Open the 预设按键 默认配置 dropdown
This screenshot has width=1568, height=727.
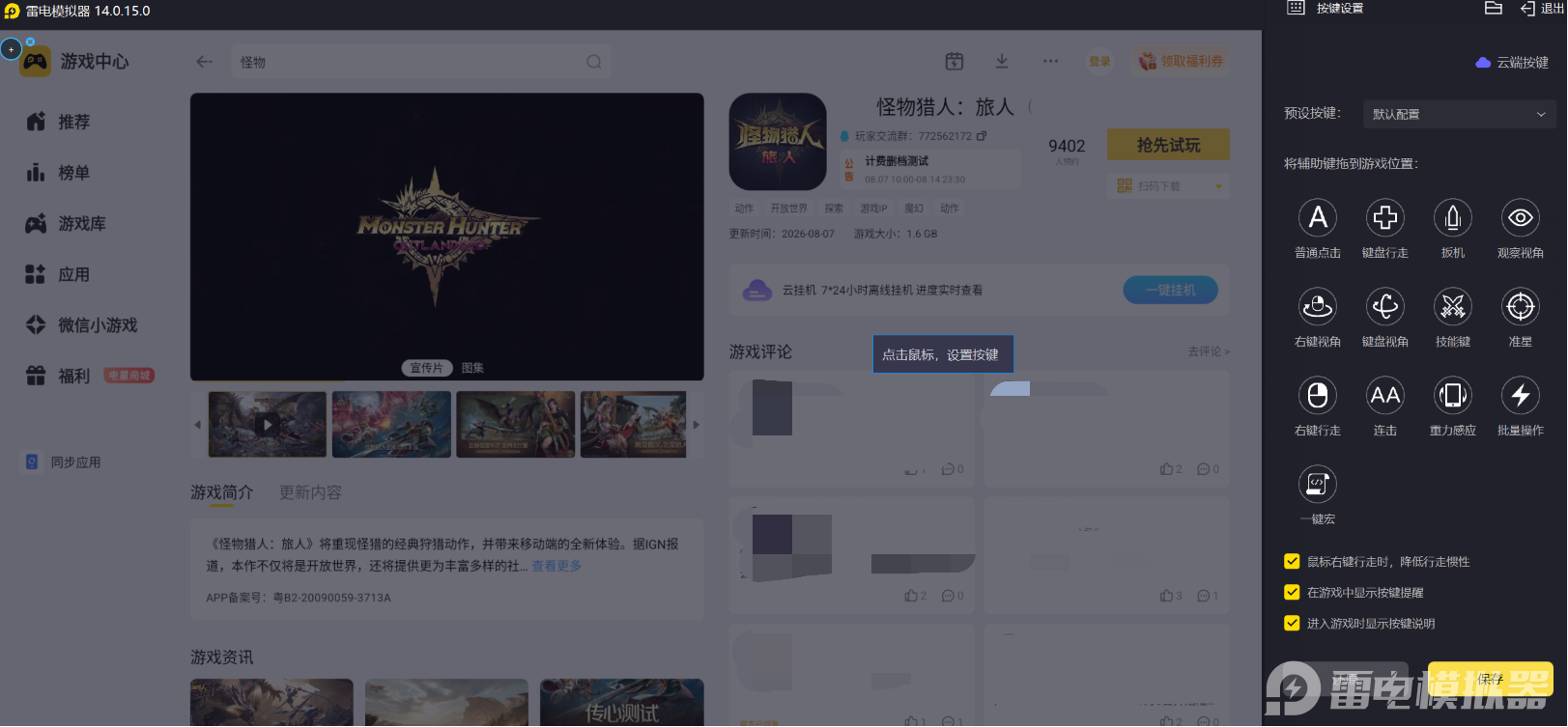click(1459, 114)
